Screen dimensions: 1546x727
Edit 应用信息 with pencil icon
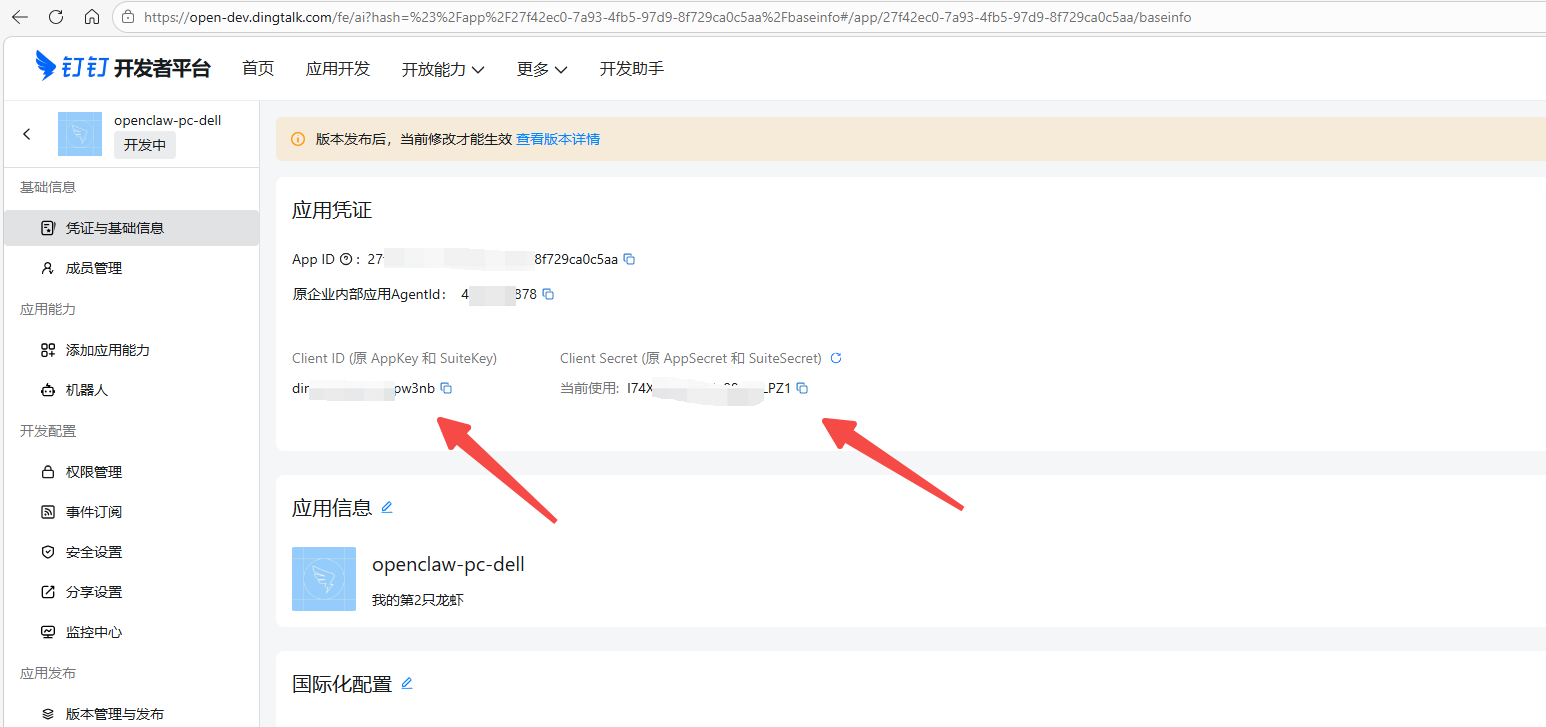[x=387, y=507]
